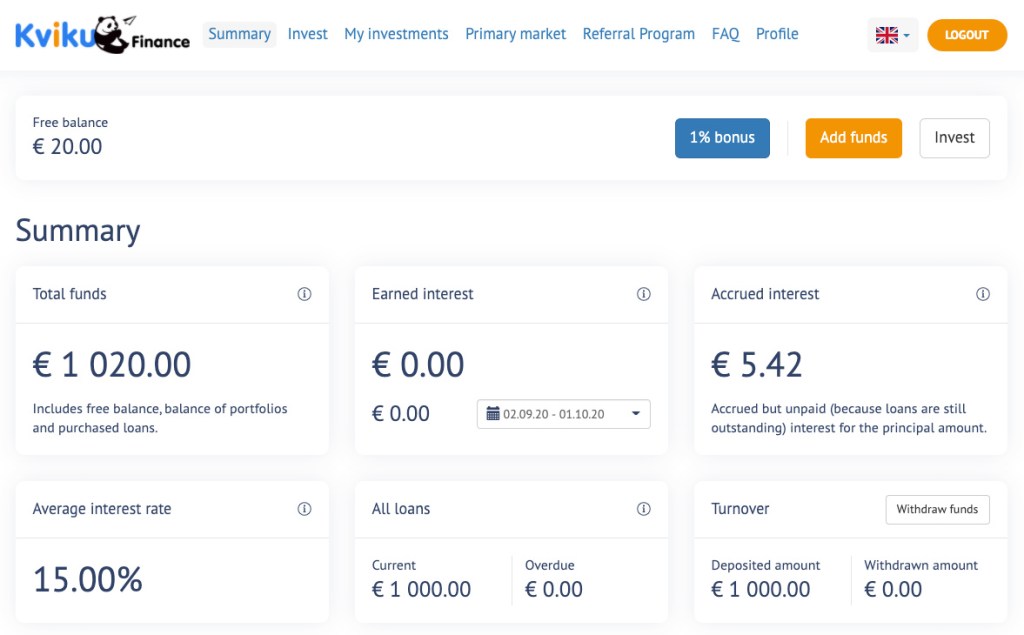The height and width of the screenshot is (635, 1024).
Task: Open the Total funds info tooltip
Action: click(x=305, y=293)
